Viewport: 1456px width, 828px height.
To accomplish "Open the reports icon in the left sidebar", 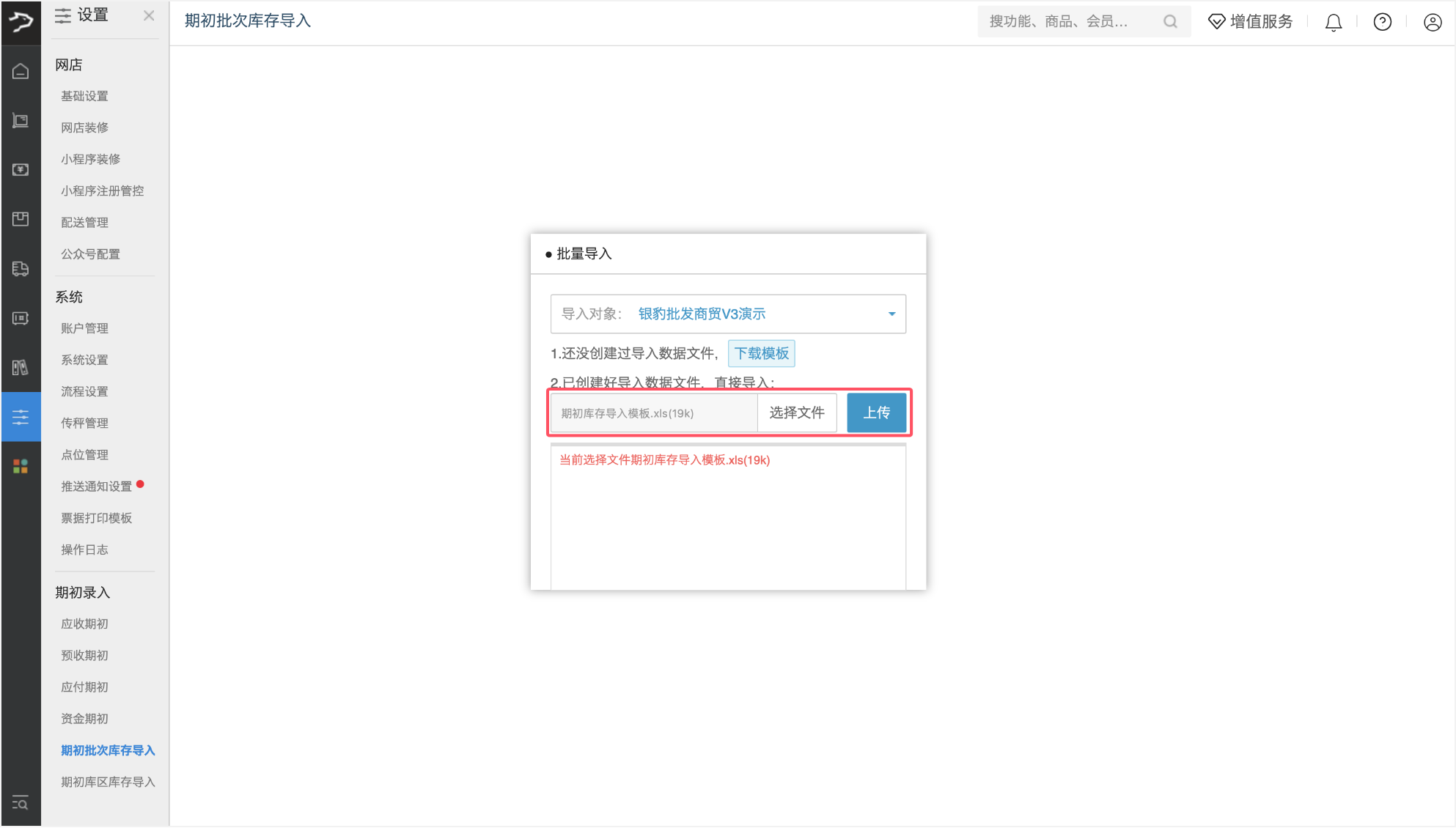I will (20, 369).
